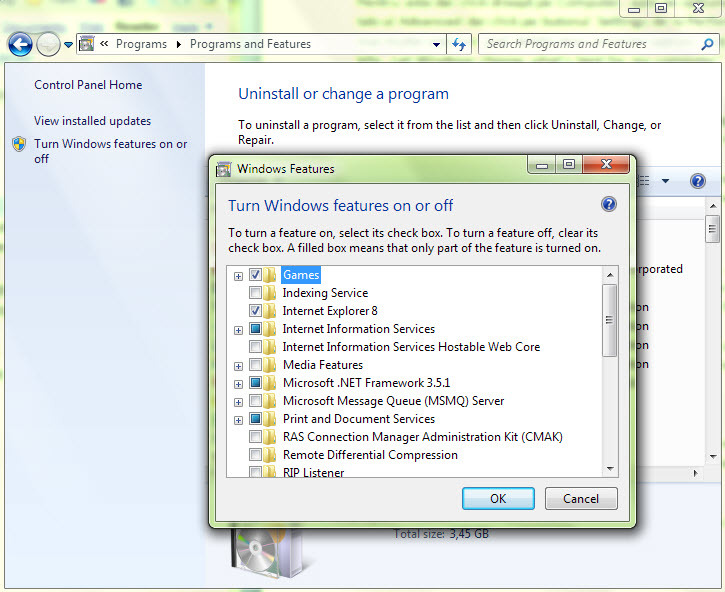The image size is (725, 592).
Task: Check Remote Differential Compression checkbox
Action: (x=255, y=455)
